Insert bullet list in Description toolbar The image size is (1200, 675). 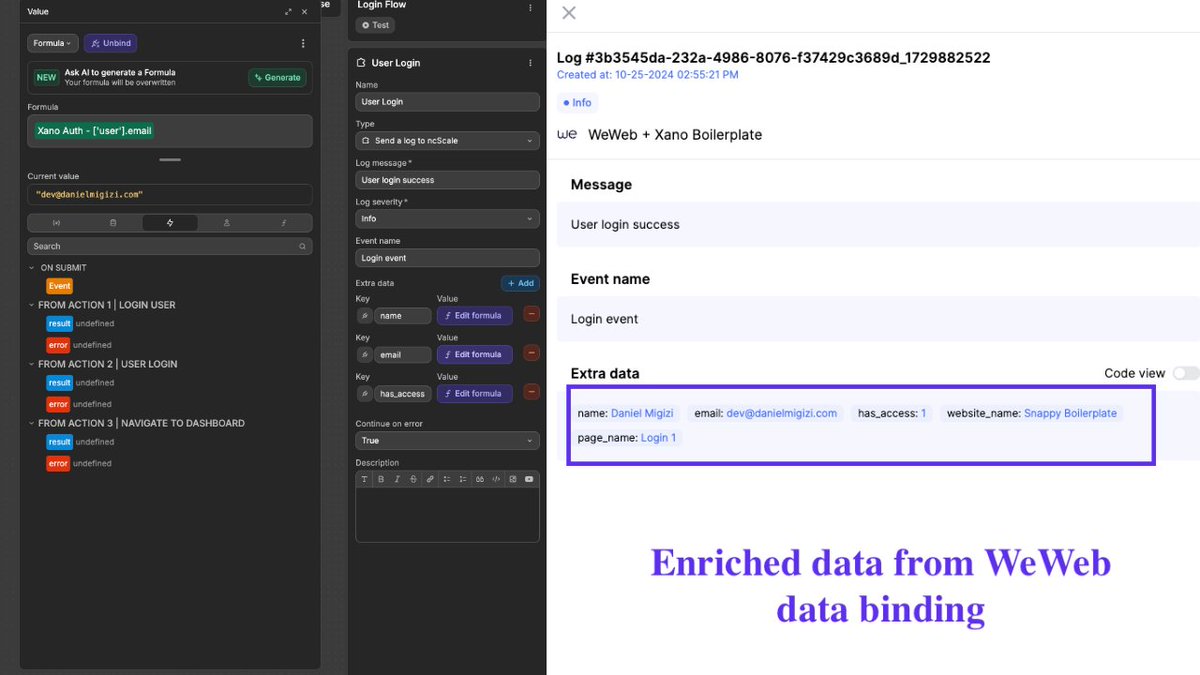pos(447,479)
